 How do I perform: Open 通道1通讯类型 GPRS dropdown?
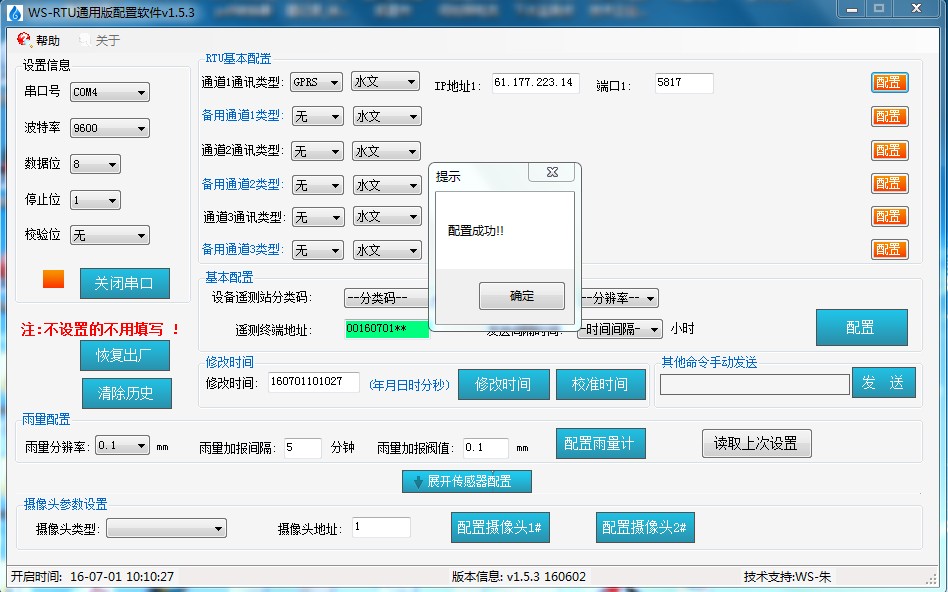pos(316,82)
